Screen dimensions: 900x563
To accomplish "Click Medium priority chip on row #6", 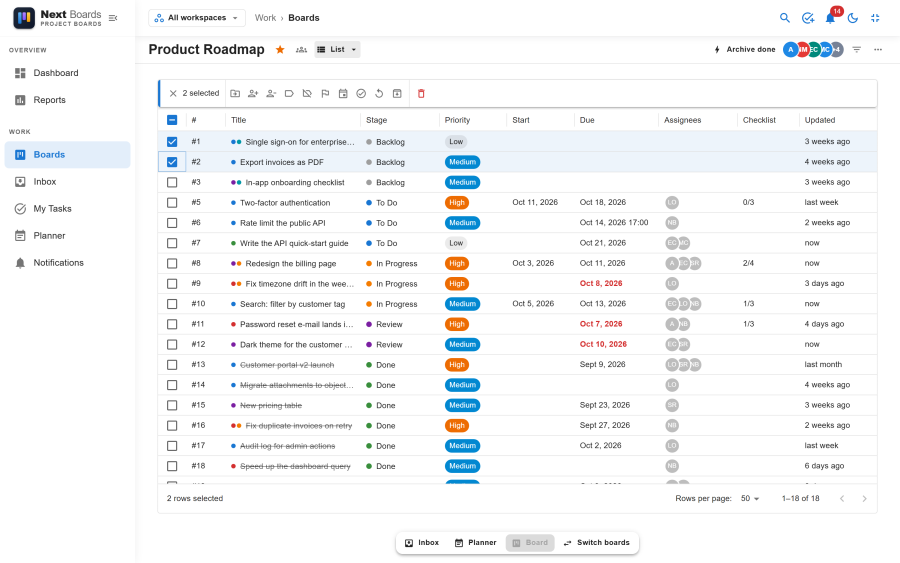I will pyautogui.click(x=462, y=223).
